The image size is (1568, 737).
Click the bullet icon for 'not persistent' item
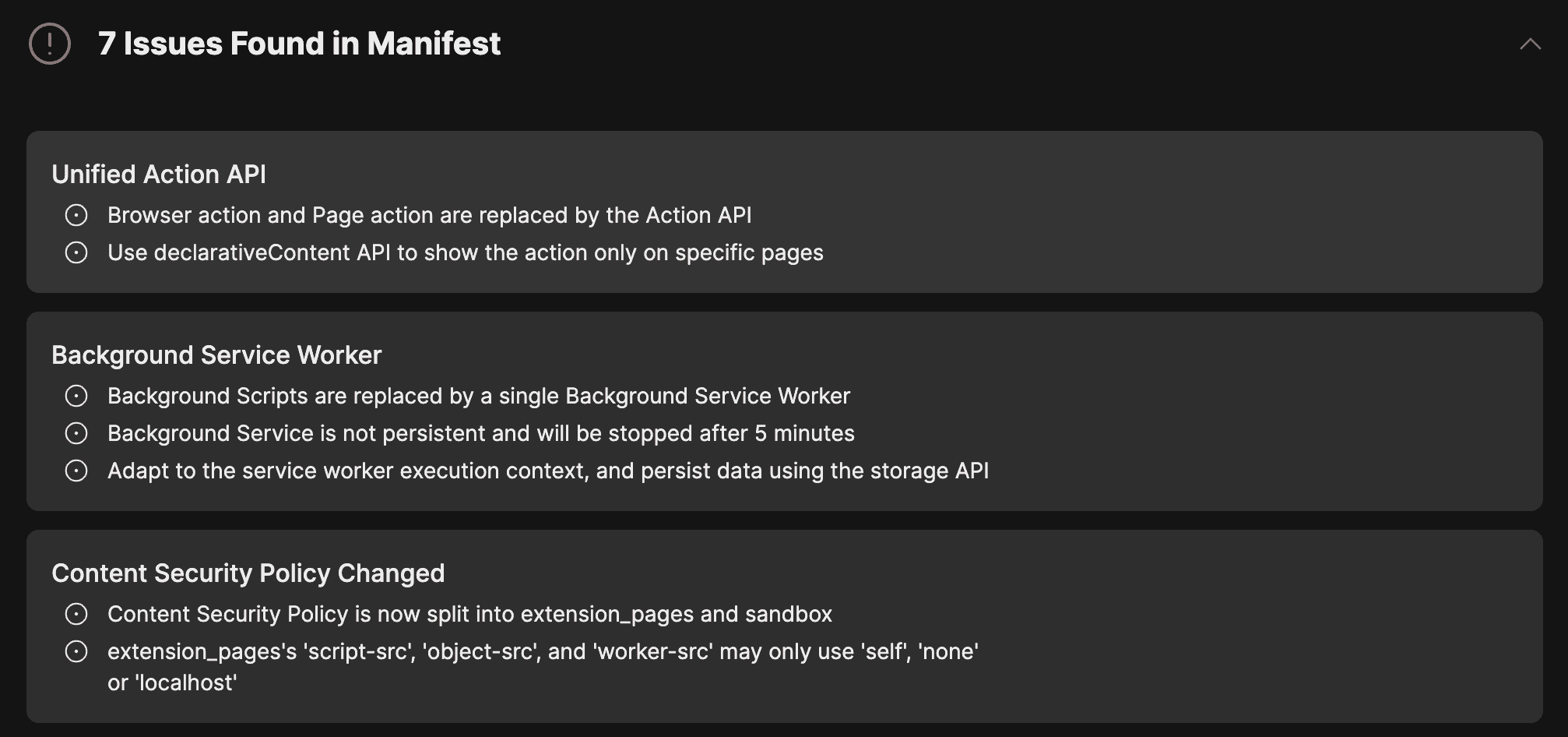(x=76, y=433)
